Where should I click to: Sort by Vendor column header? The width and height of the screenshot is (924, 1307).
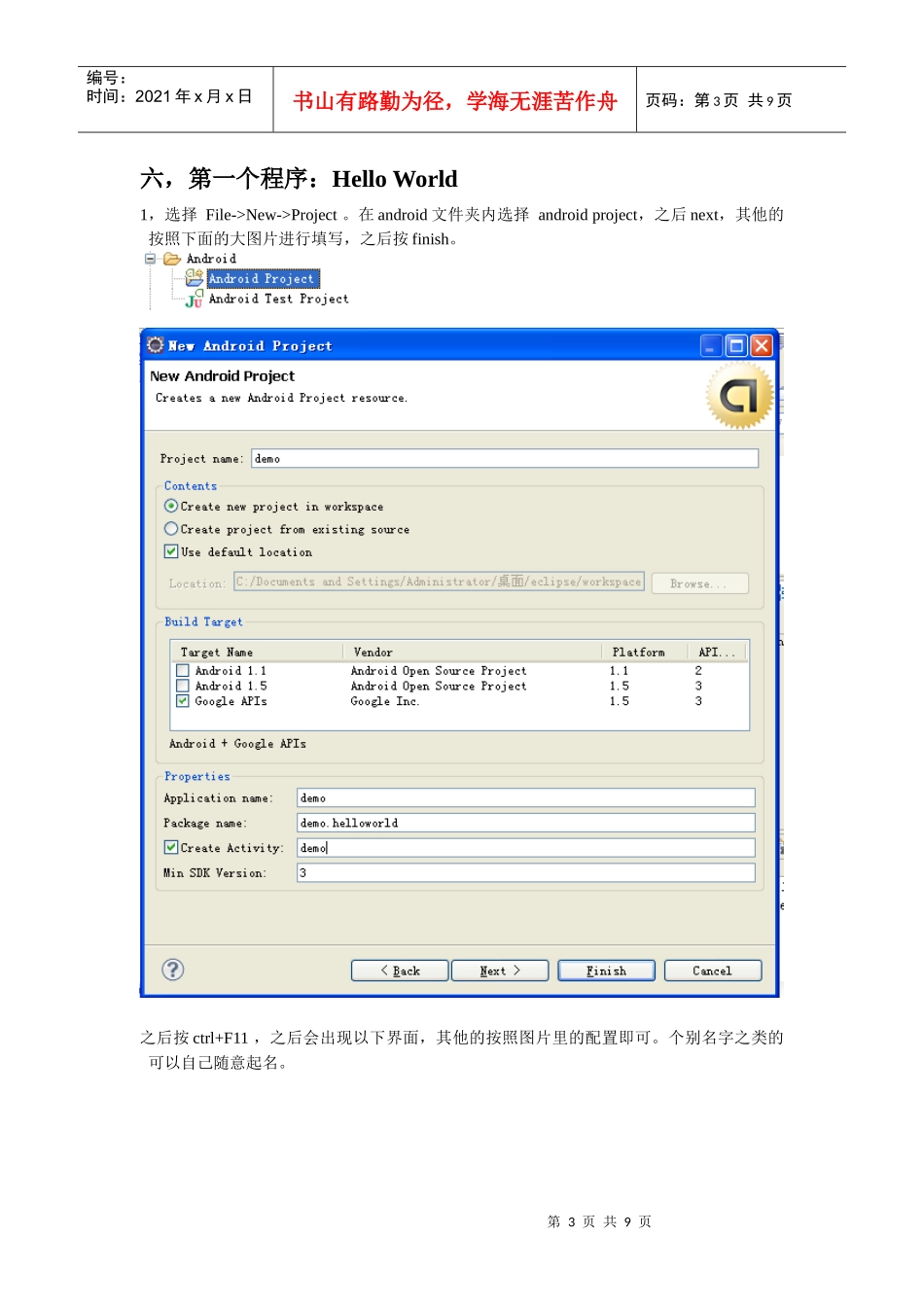click(x=472, y=653)
